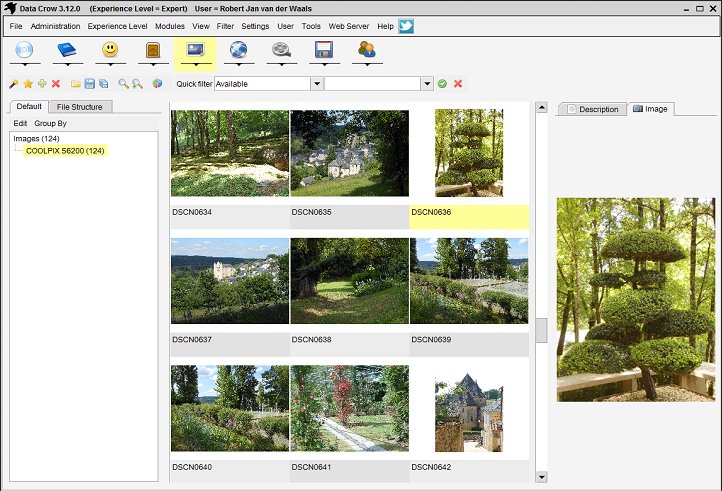This screenshot has height=491, width=722.
Task: Expand the book module dropdown arrow
Action: tap(67, 64)
